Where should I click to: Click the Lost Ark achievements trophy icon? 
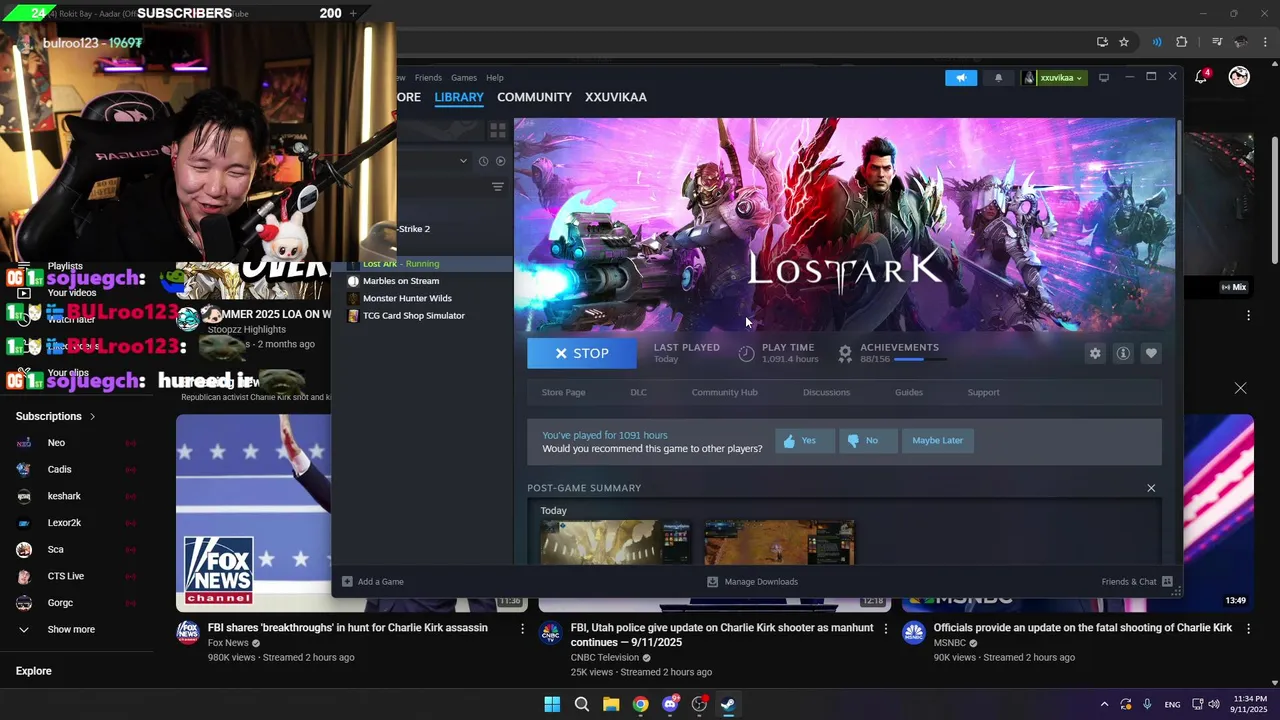click(845, 353)
